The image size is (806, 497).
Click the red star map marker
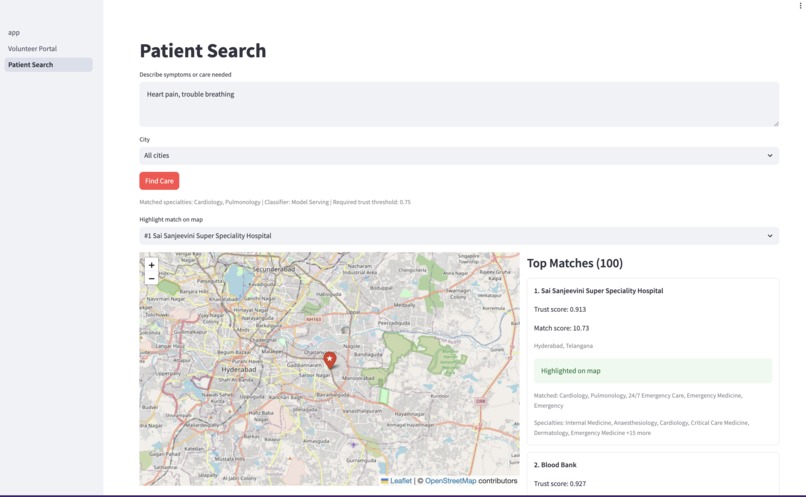329,360
